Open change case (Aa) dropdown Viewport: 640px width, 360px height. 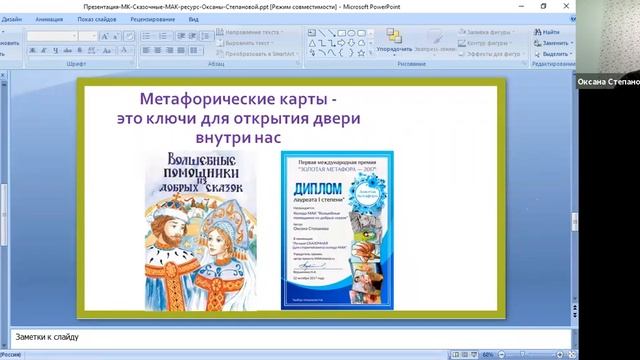[x=107, y=51]
